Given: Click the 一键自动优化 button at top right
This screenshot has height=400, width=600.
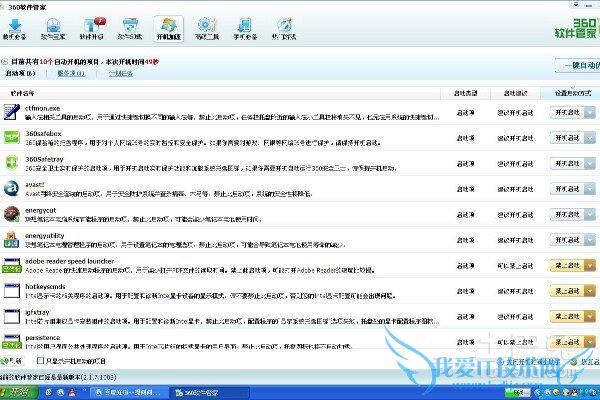Looking at the screenshot, I should pyautogui.click(x=577, y=65).
